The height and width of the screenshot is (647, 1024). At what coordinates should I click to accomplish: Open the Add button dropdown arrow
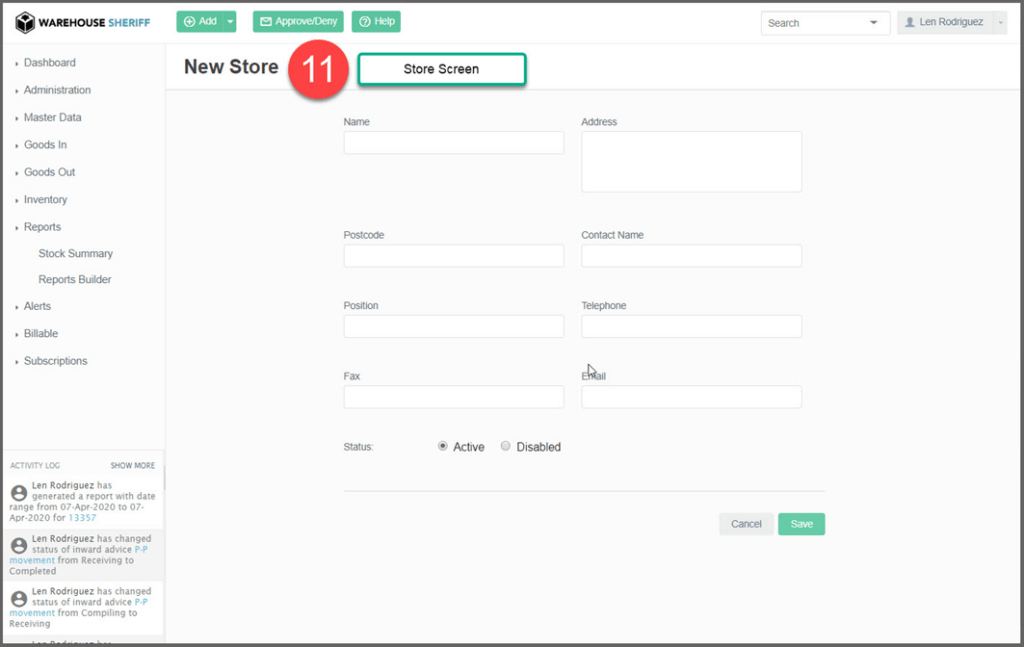click(x=230, y=21)
